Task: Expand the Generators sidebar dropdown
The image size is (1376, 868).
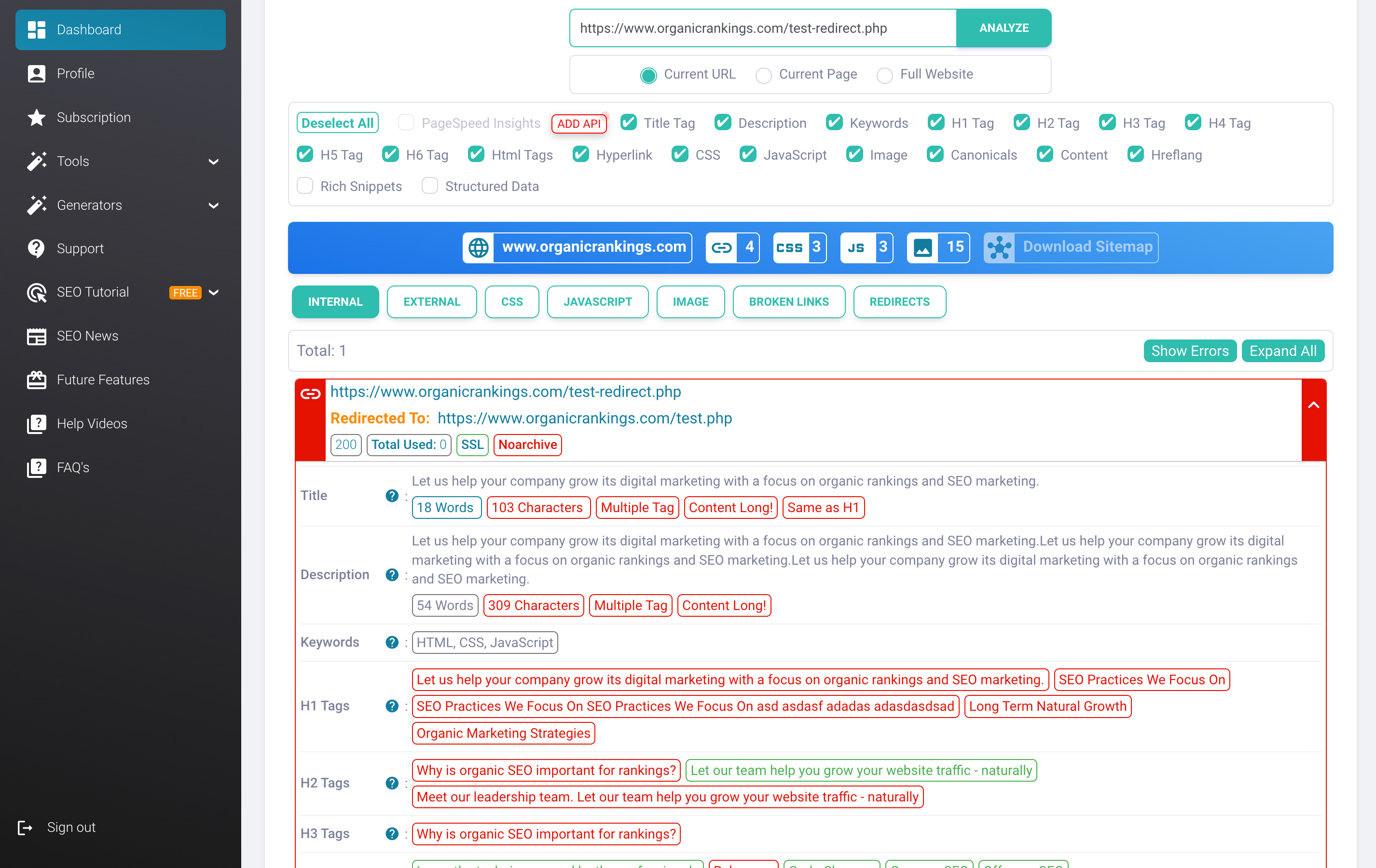Action: tap(214, 205)
